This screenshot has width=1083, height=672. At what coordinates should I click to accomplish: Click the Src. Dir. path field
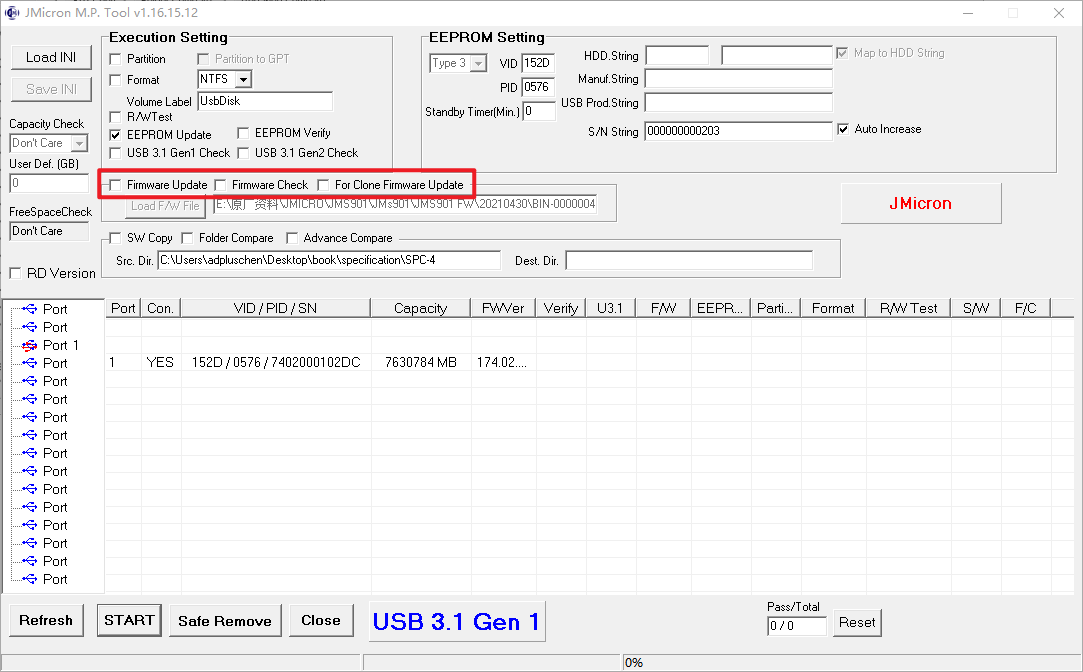click(x=329, y=260)
